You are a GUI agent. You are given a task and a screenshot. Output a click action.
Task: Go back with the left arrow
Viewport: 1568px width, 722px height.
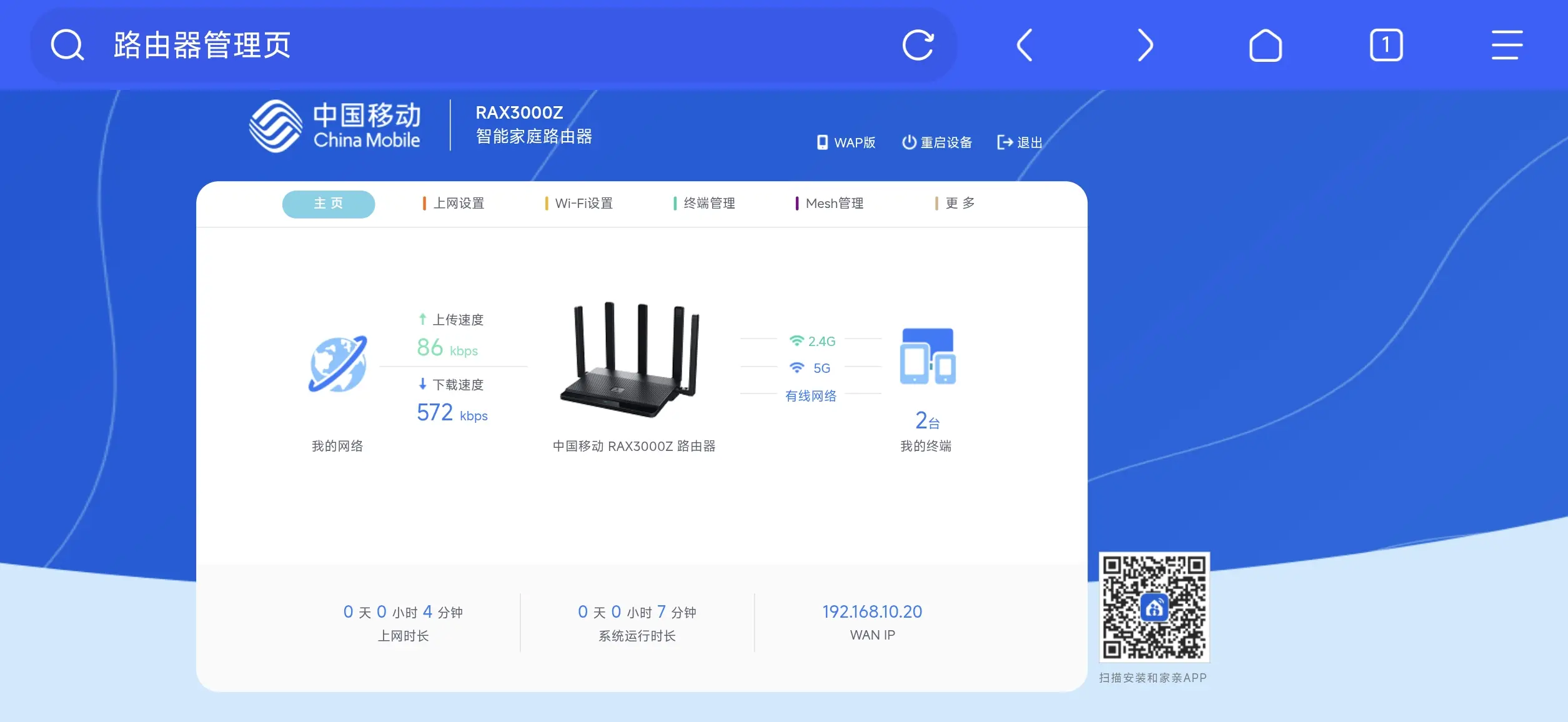[x=1025, y=45]
